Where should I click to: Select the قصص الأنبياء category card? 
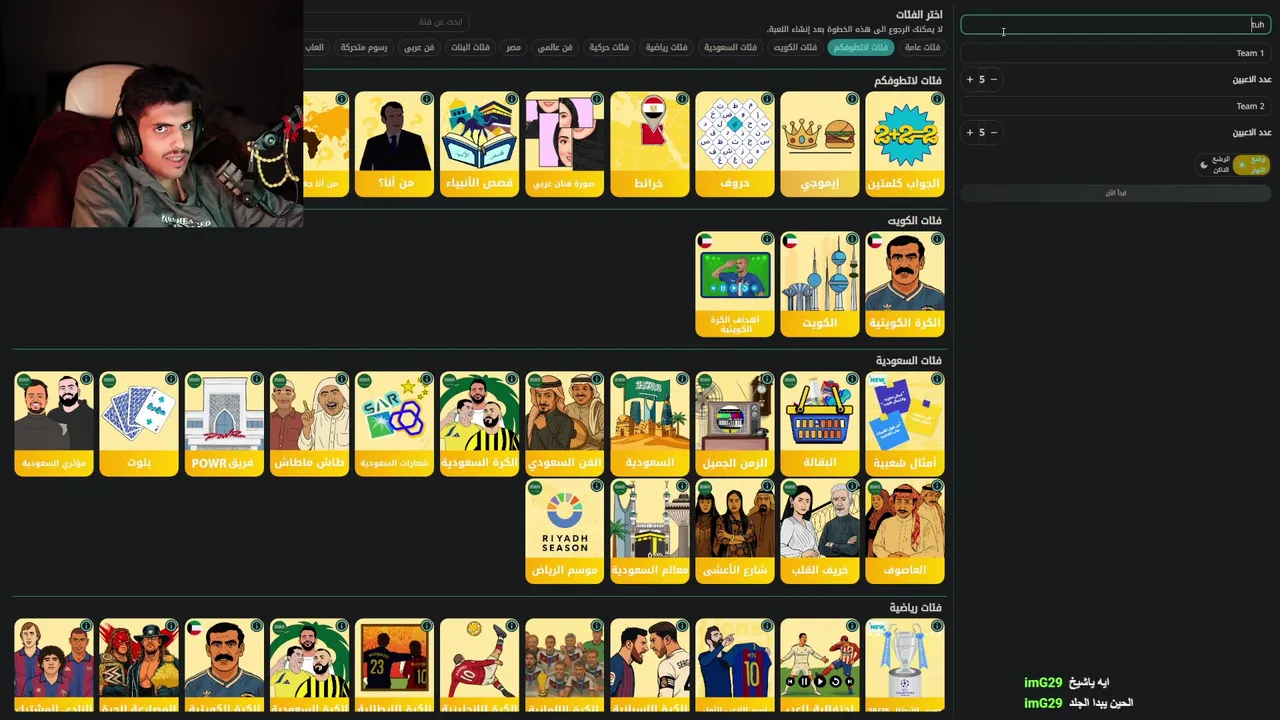[x=479, y=144]
